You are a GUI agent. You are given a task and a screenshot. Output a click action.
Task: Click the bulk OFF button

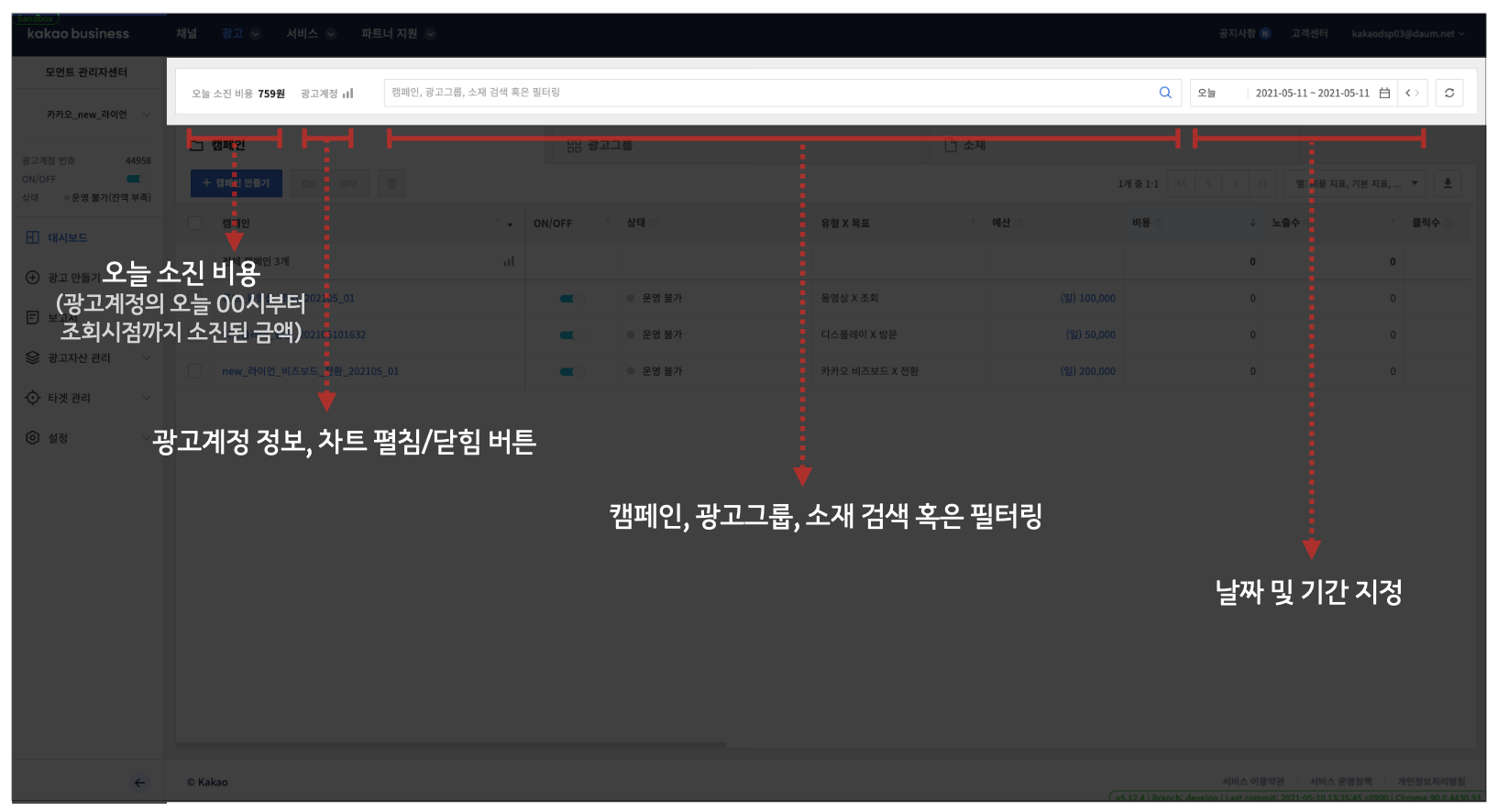point(349,183)
